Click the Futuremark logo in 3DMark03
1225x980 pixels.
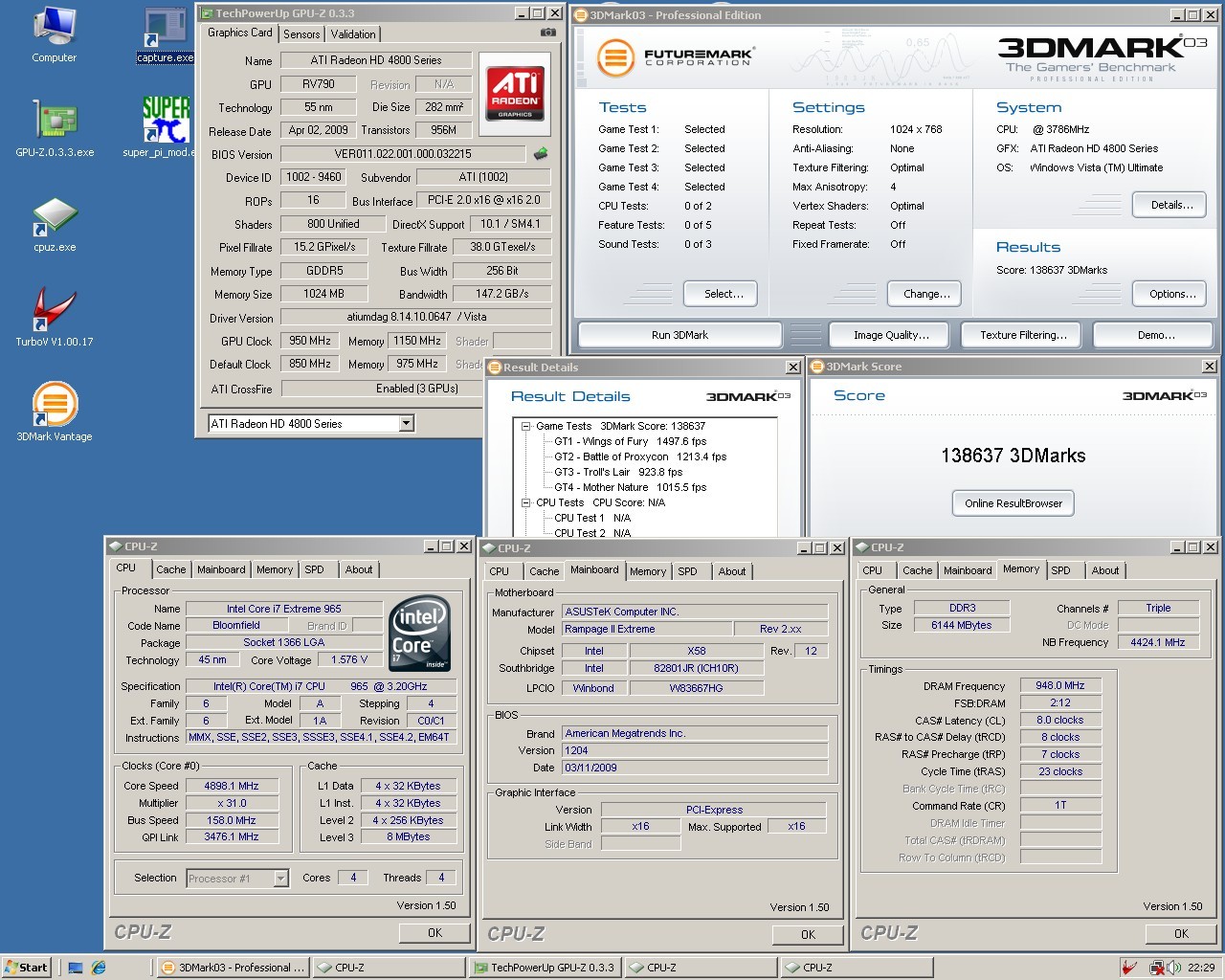[676, 57]
